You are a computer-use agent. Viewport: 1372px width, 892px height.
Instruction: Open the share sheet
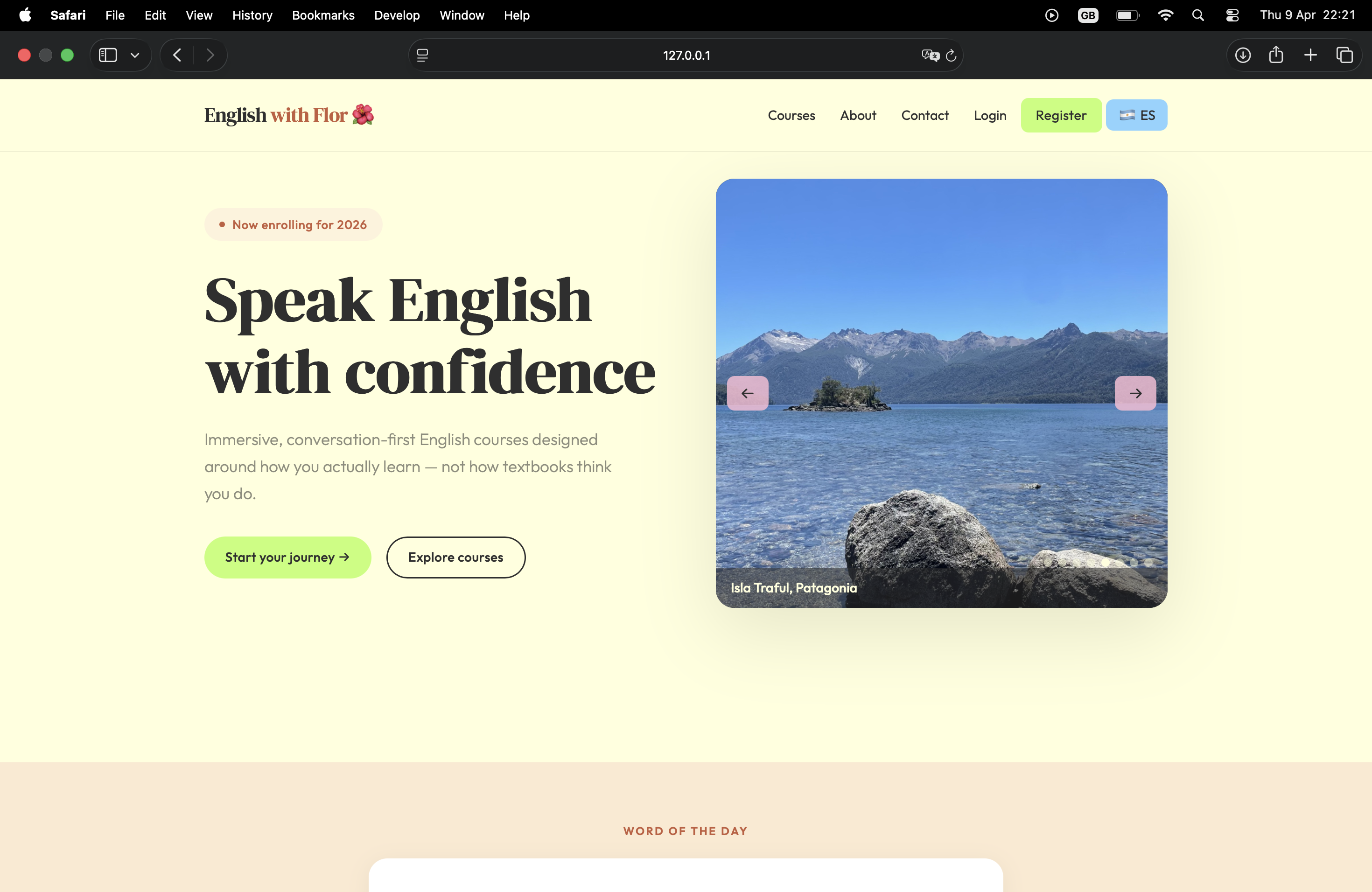point(1276,55)
